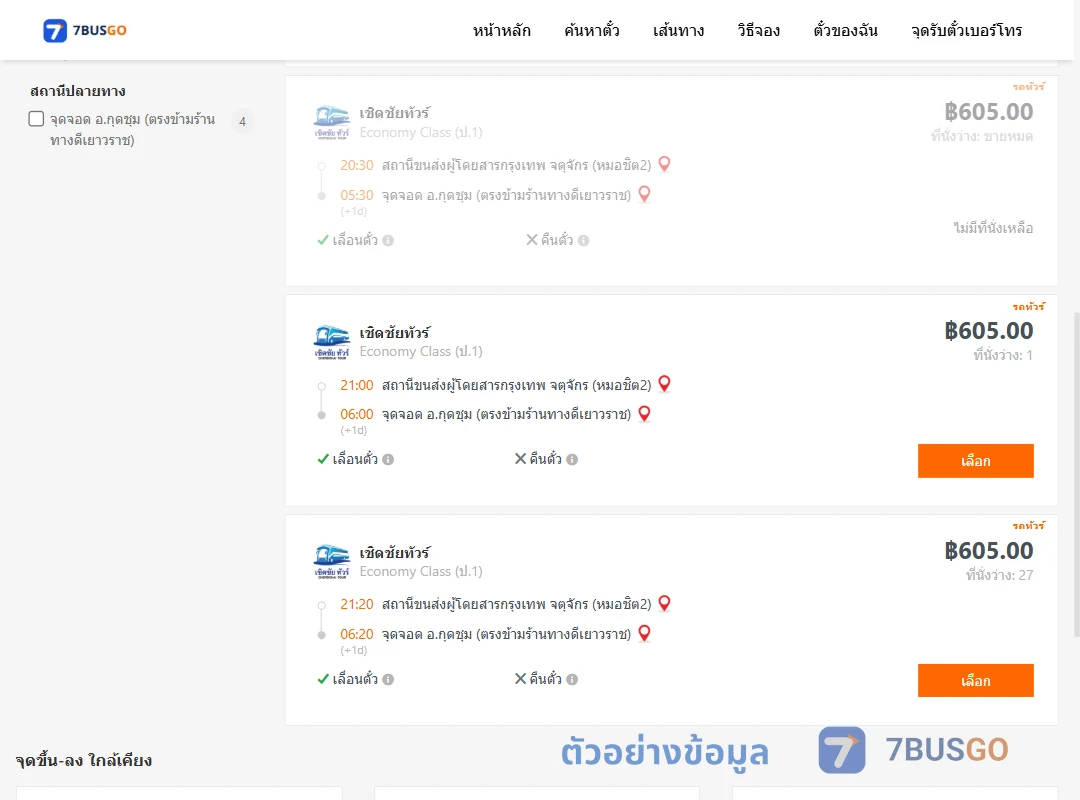
Task: Show ticket reschedule info on 21:00 trip
Action: [388, 460]
